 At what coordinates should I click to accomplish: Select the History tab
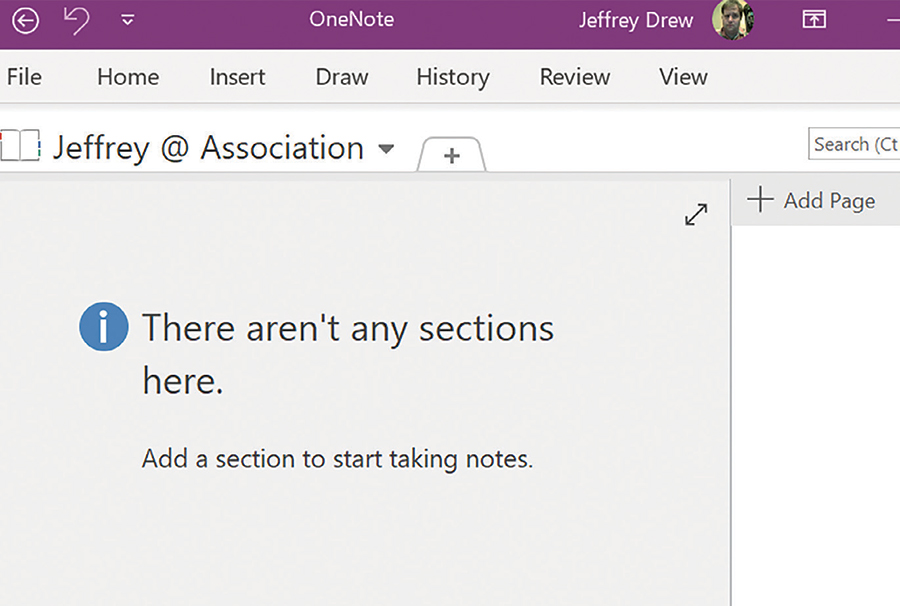pyautogui.click(x=452, y=77)
